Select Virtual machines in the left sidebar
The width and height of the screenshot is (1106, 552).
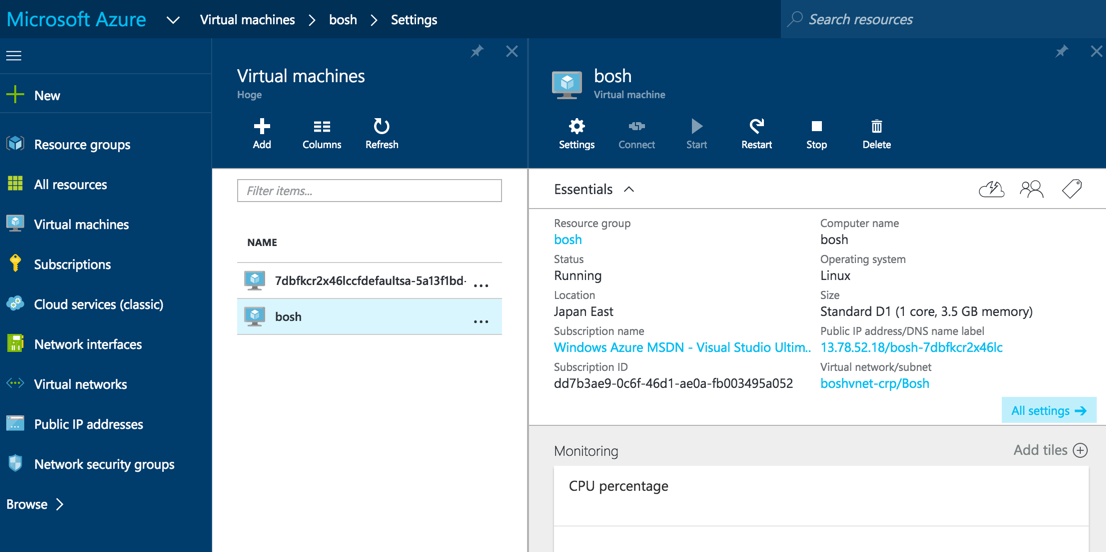[x=81, y=224]
